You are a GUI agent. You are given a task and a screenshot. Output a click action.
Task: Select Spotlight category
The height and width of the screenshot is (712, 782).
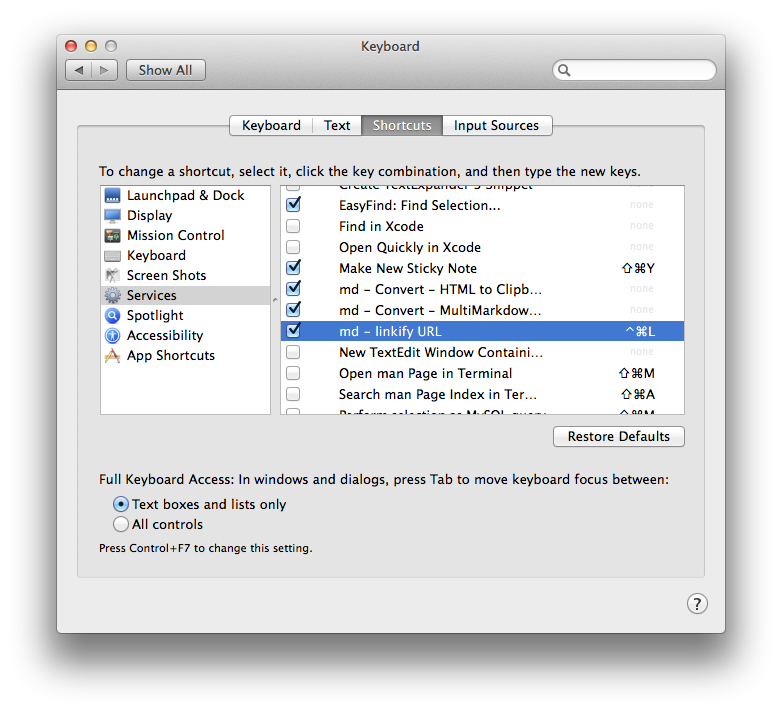(x=186, y=315)
